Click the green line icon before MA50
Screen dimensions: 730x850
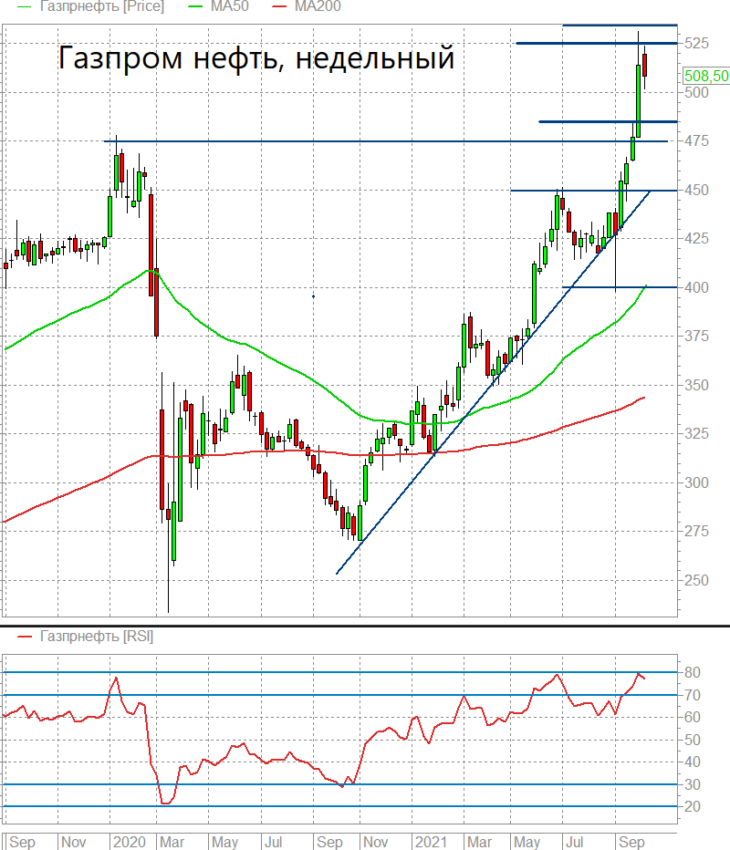point(195,7)
